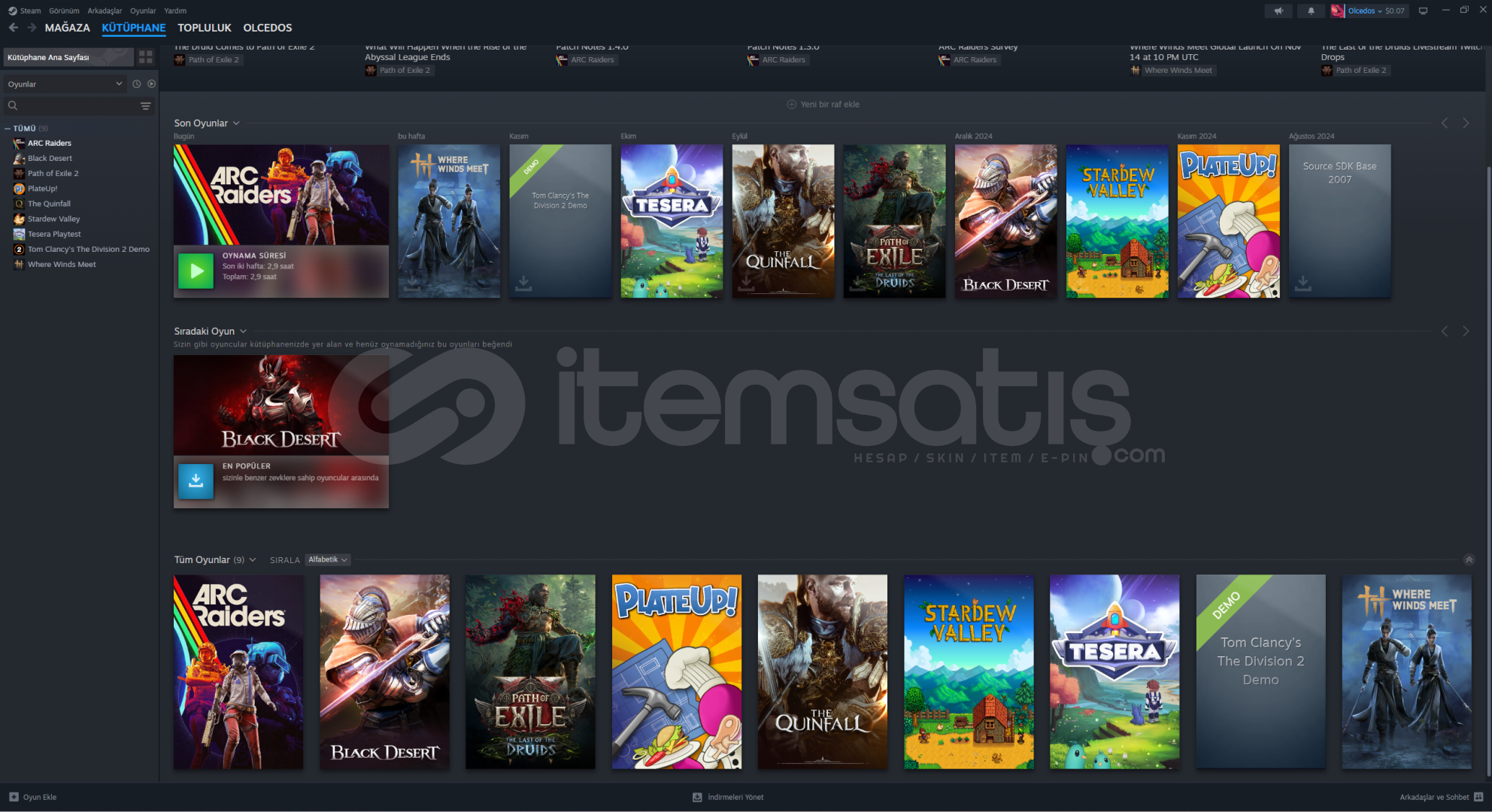Viewport: 1492px width, 812px height.
Task: Collapse the TÜMÜ games category
Action: 8,129
